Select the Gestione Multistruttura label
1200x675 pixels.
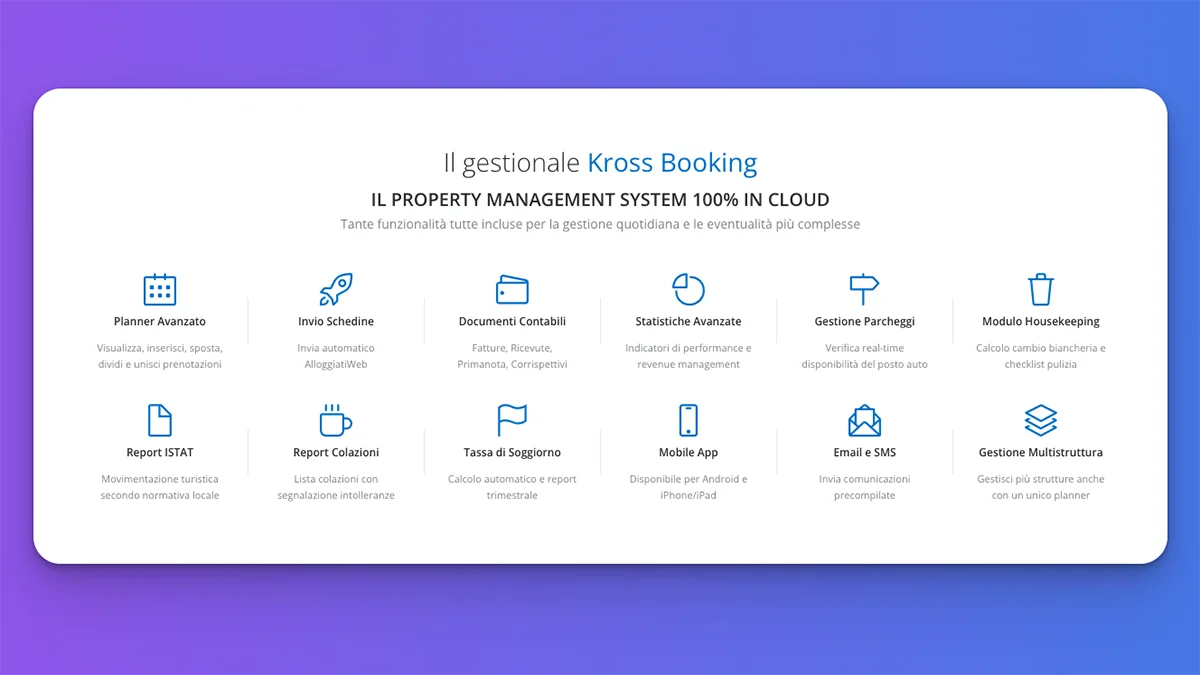click(1041, 453)
